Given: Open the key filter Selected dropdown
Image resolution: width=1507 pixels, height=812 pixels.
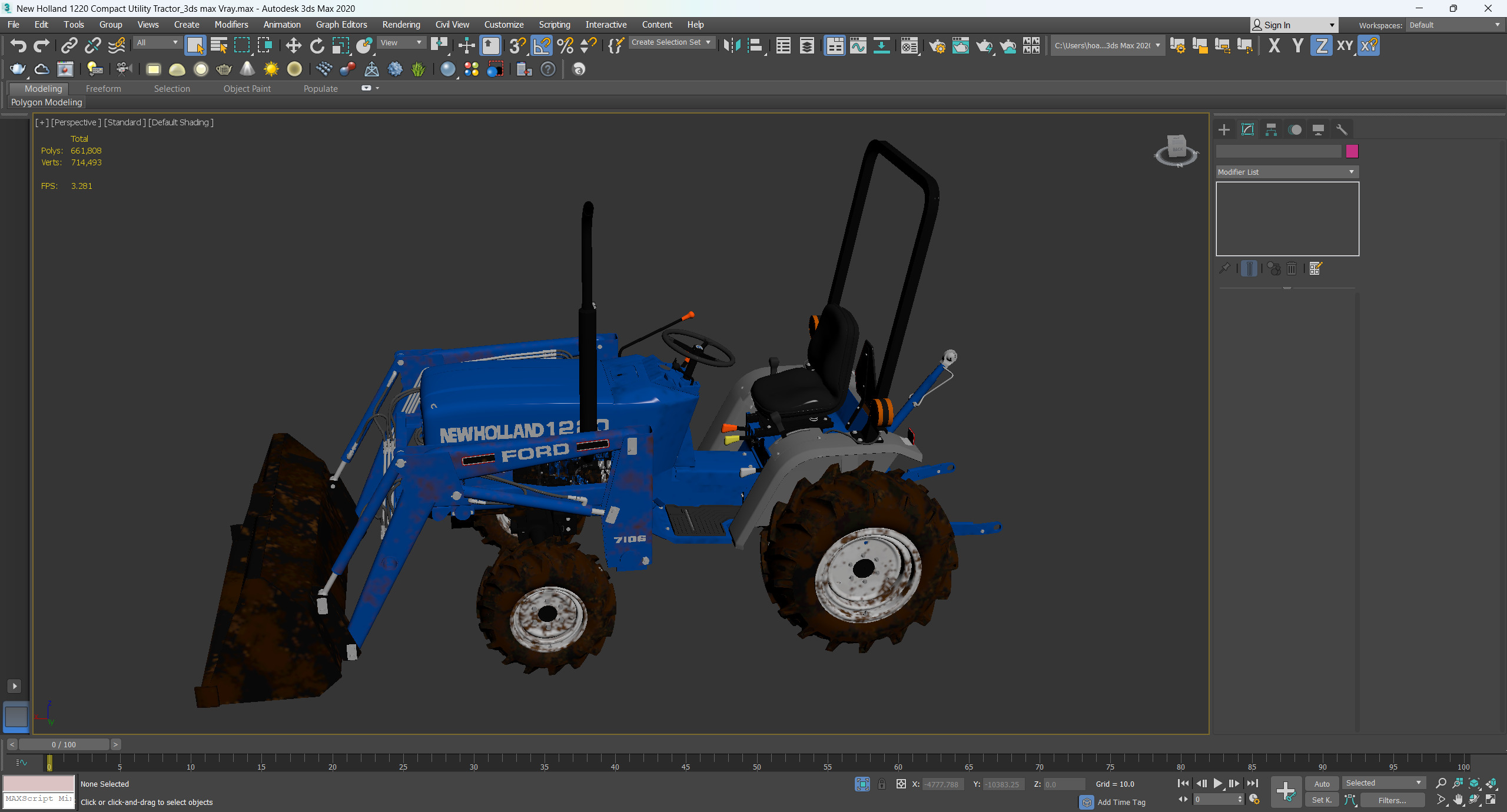Looking at the screenshot, I should pyautogui.click(x=1383, y=783).
